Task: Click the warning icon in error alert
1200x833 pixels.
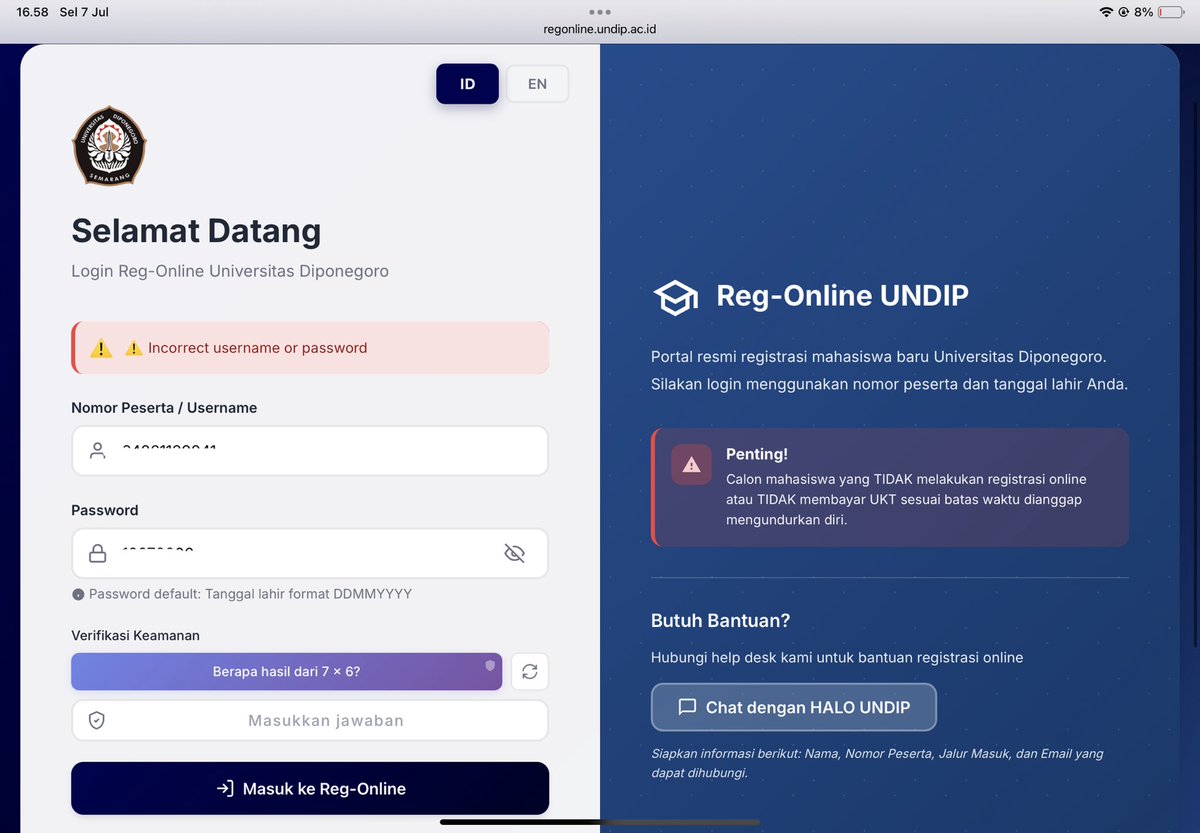Action: tap(101, 348)
